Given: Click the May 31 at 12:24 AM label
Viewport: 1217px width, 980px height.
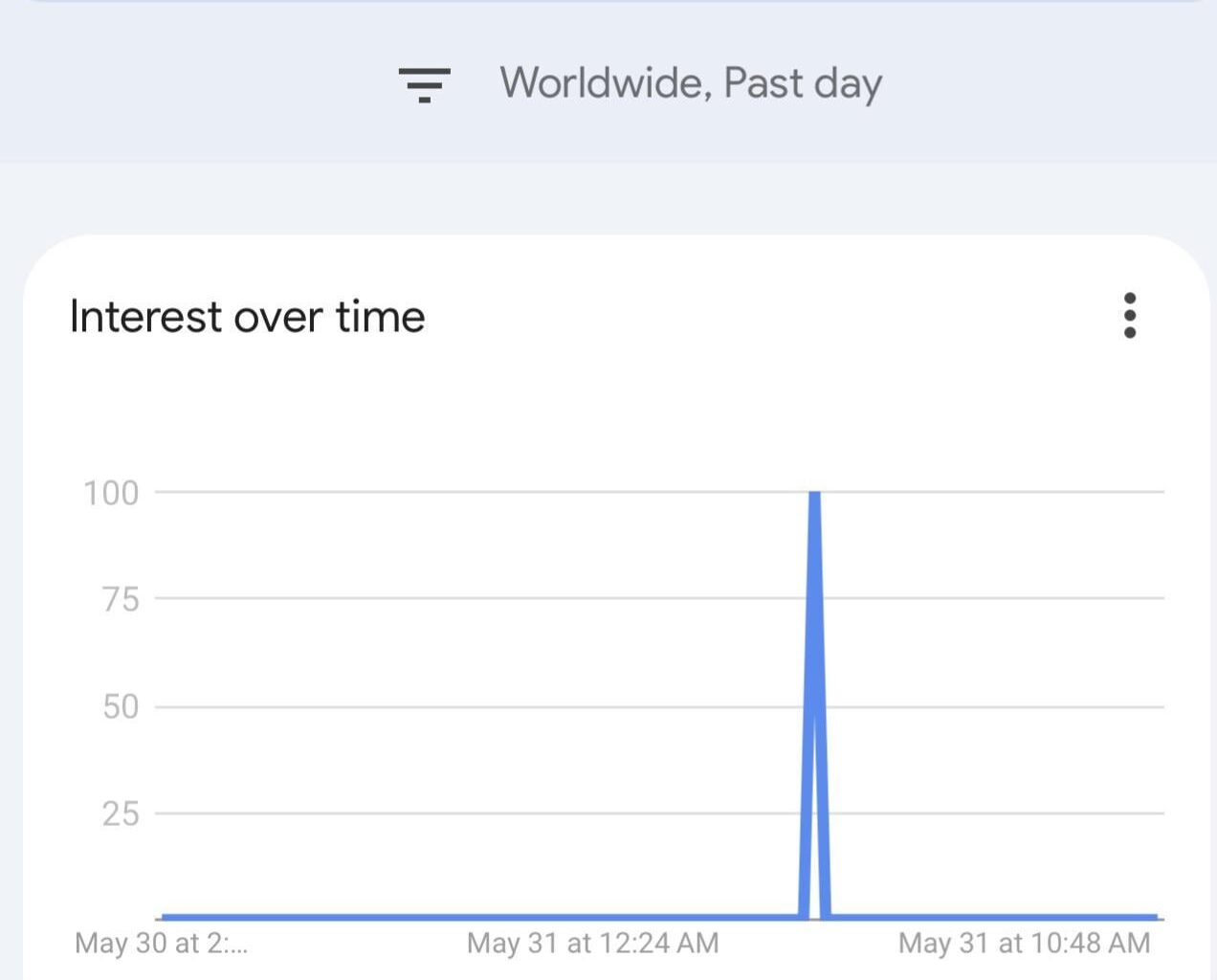Looking at the screenshot, I should (x=591, y=943).
